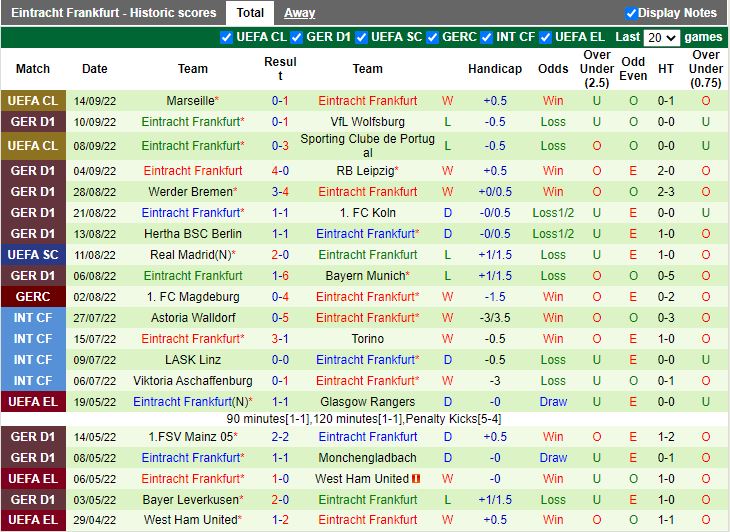Screen dimensions: 730x532
Task: Click the 3-4 result of Werder Bremen match
Action: pyautogui.click(x=280, y=192)
